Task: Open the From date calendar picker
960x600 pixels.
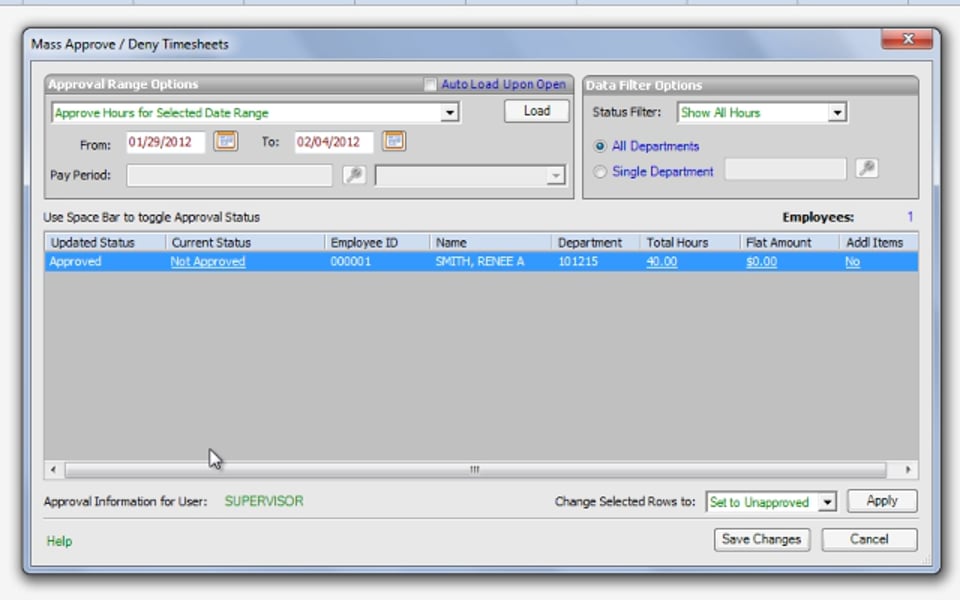Action: click(x=225, y=141)
